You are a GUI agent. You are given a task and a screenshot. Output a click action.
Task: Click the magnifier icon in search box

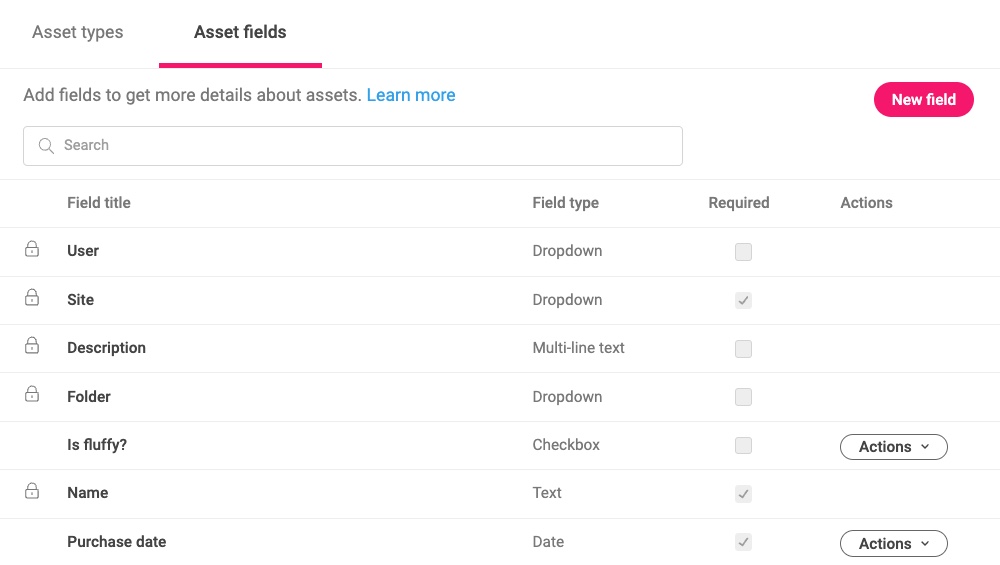click(x=46, y=146)
